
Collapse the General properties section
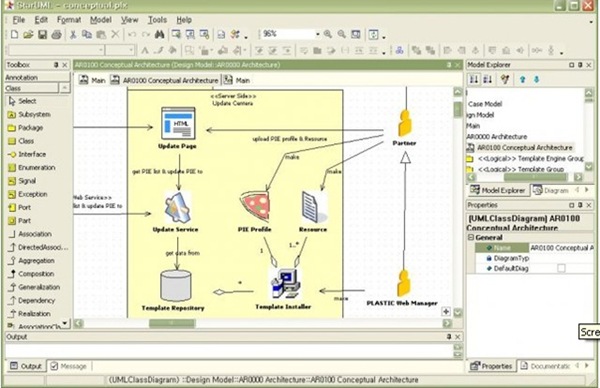[x=471, y=237]
